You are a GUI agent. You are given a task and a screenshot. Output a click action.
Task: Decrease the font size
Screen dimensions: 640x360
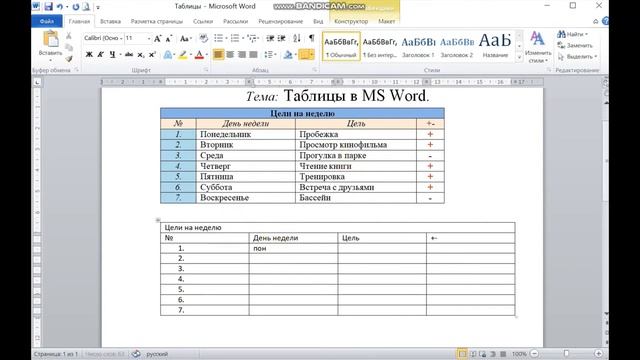click(x=169, y=38)
